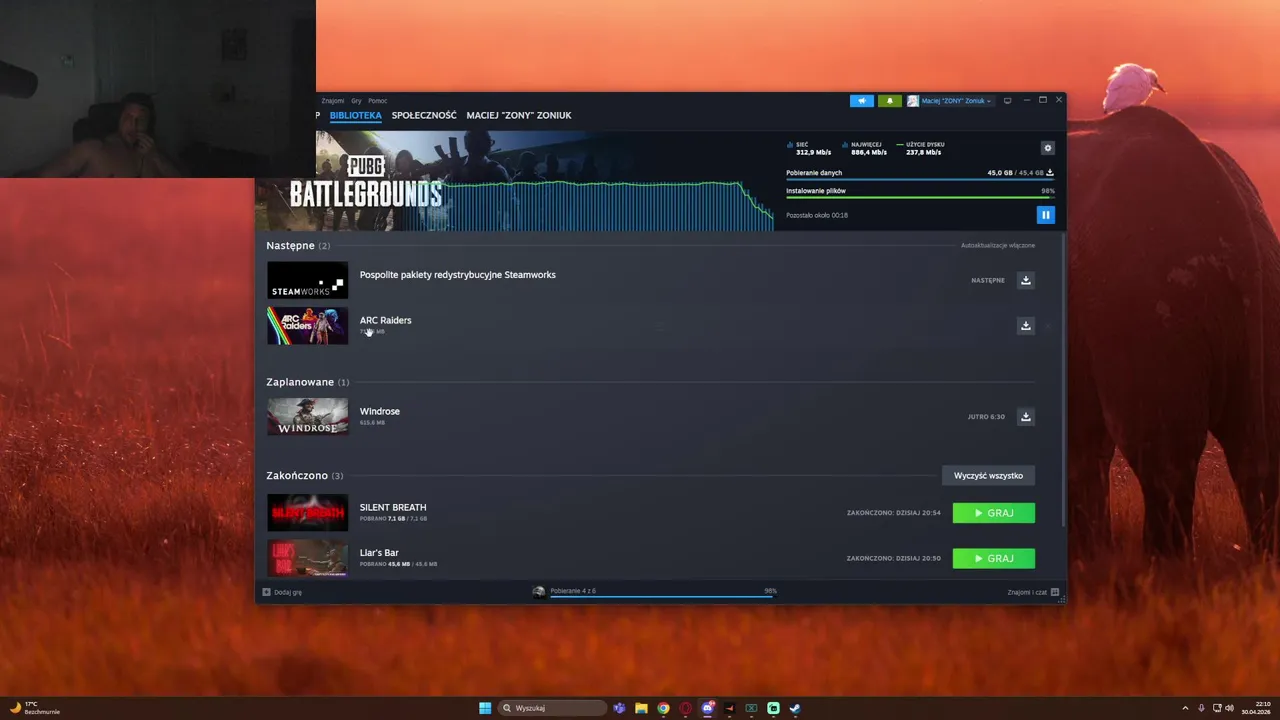The image size is (1280, 720).
Task: Play SILENT BREATH with GRAJ button
Action: [993, 513]
